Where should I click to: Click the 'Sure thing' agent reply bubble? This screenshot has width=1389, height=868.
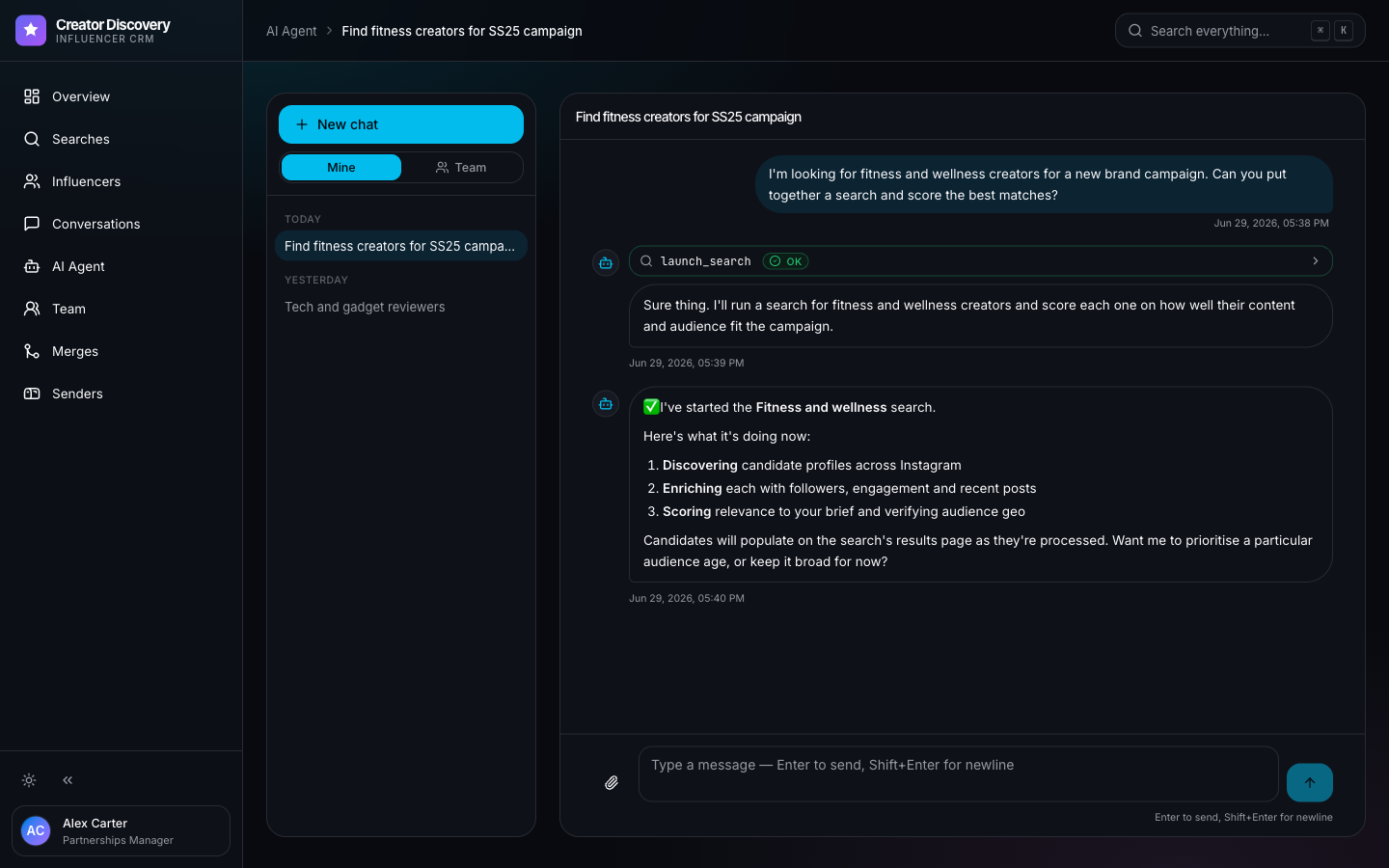(x=981, y=315)
